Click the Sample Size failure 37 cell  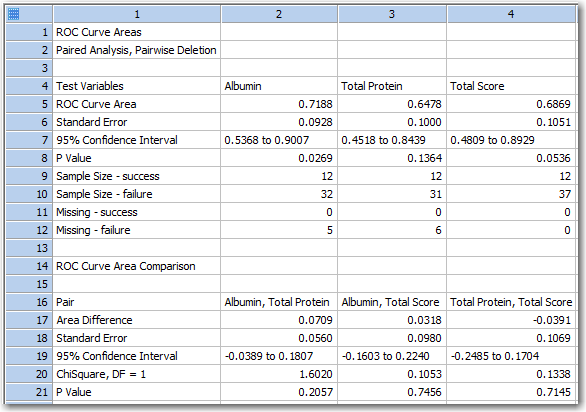pyautogui.click(x=511, y=194)
